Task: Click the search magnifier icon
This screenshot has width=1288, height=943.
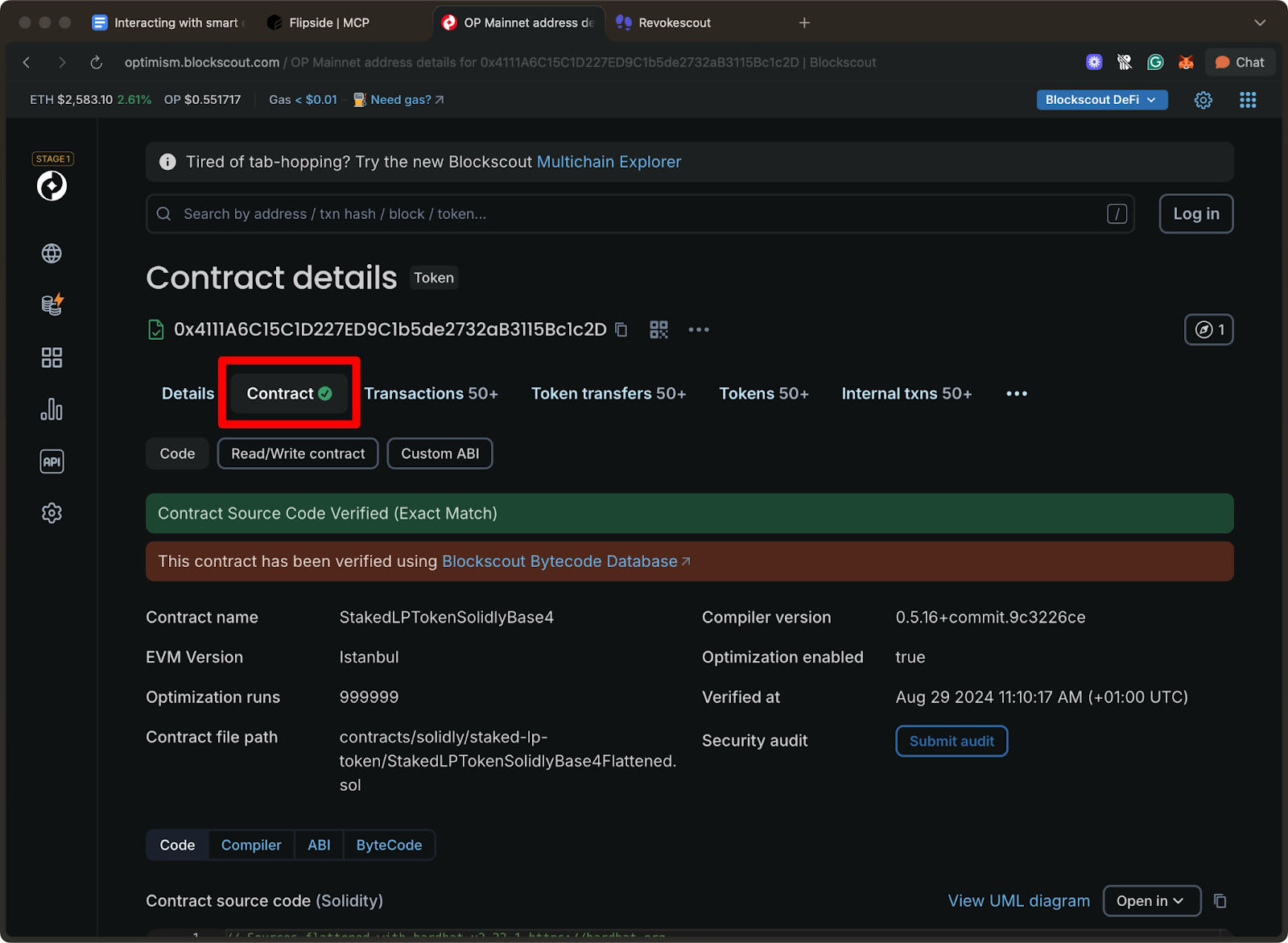Action: coord(164,213)
